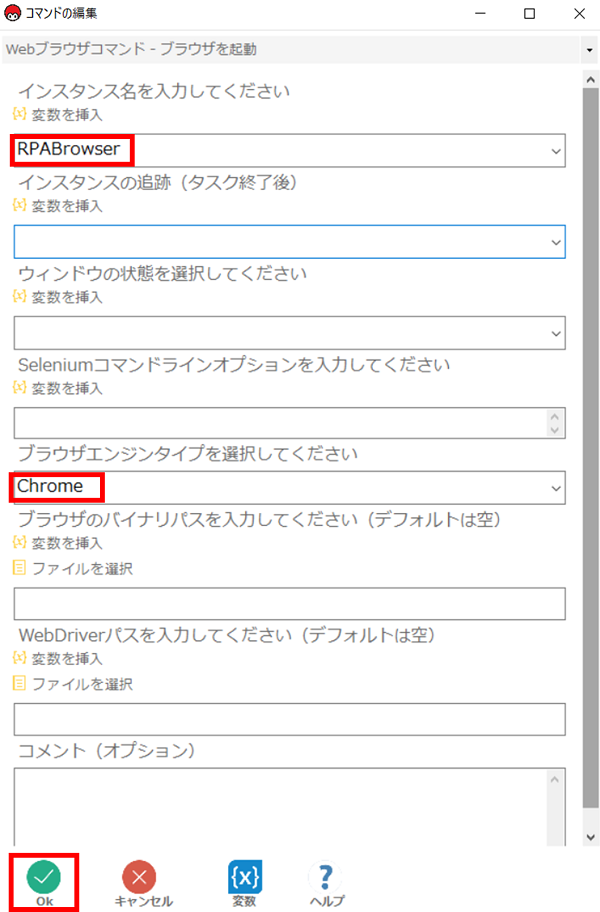
Task: Click the form's vertical scrollbar down arrow
Action: [x=591, y=838]
